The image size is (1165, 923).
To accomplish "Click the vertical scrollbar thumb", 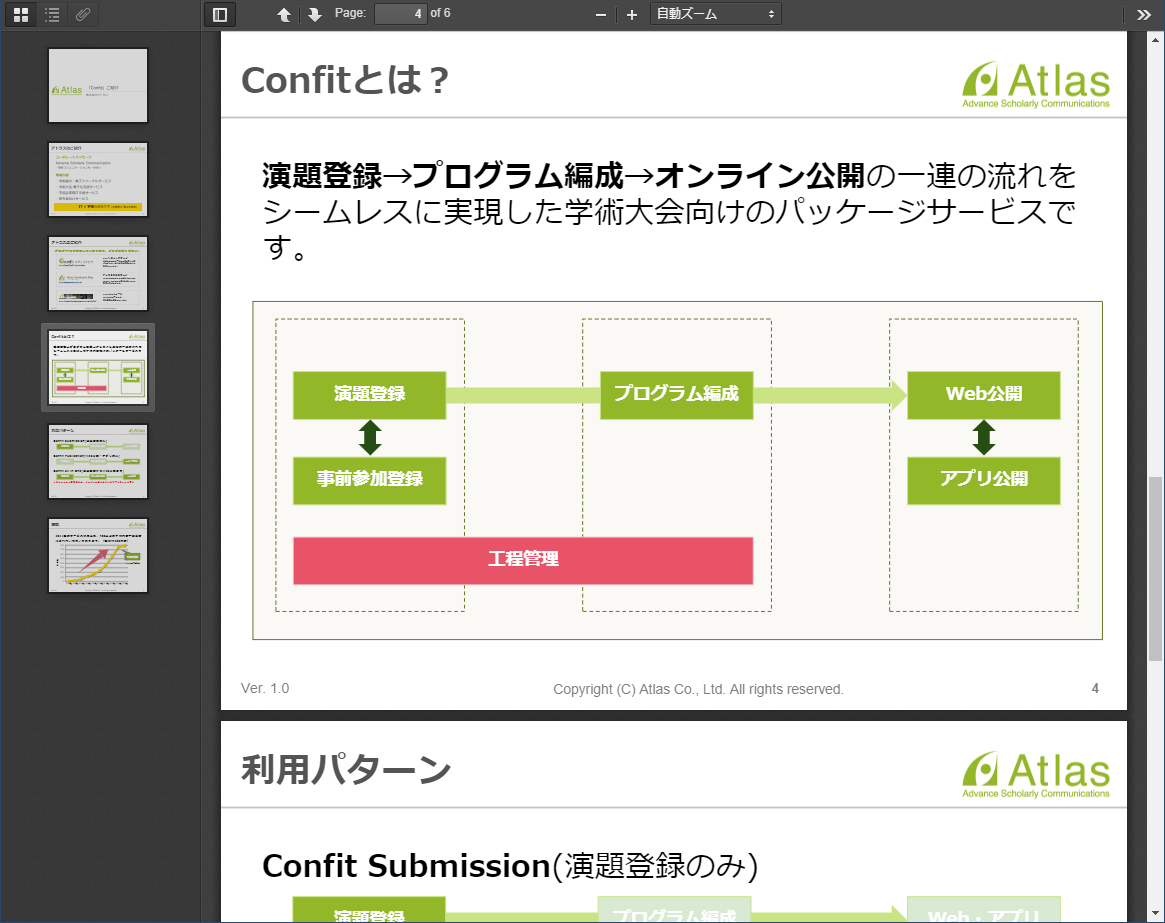I will [1155, 568].
